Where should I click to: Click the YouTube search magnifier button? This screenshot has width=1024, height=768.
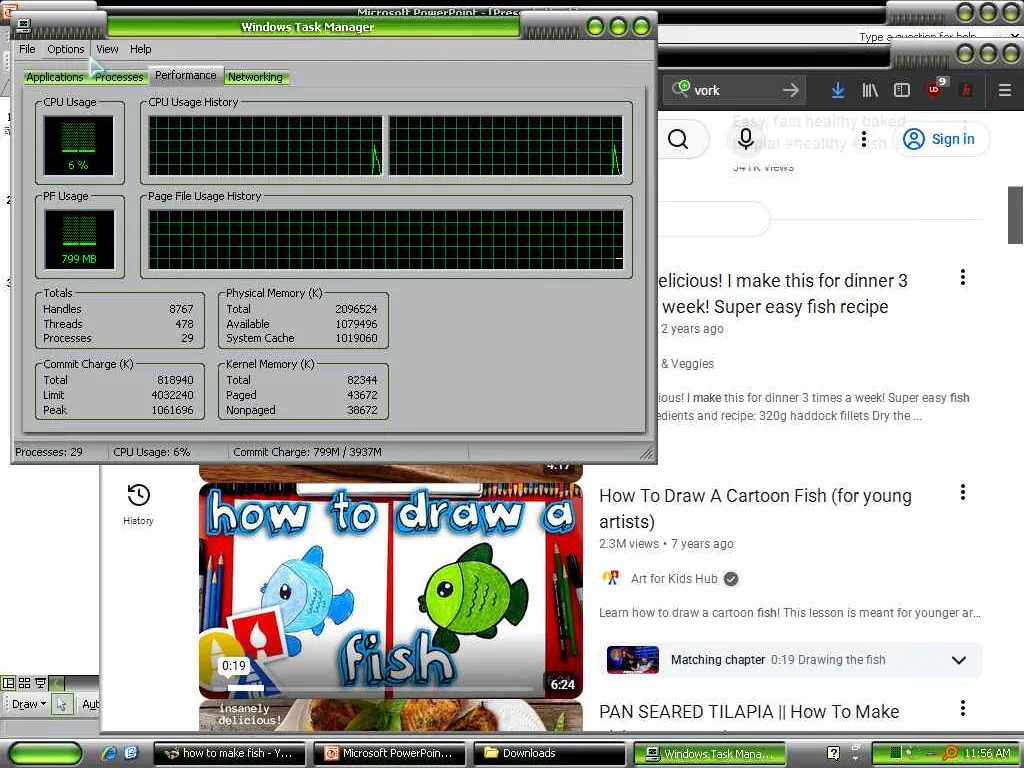(x=679, y=139)
